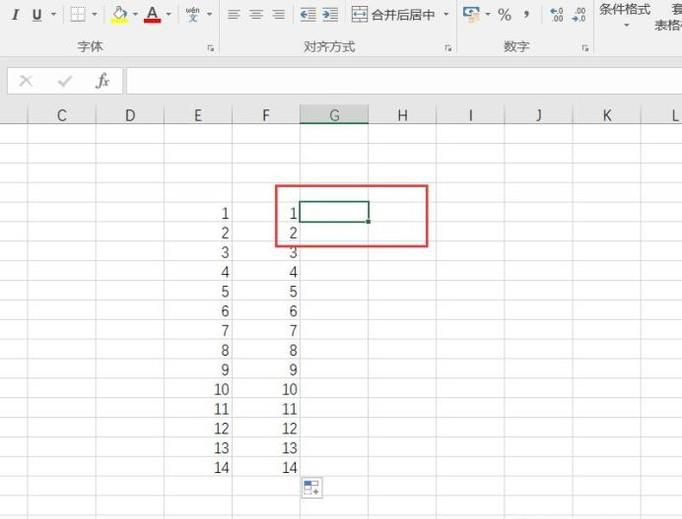Open the auto fill options button

point(311,488)
